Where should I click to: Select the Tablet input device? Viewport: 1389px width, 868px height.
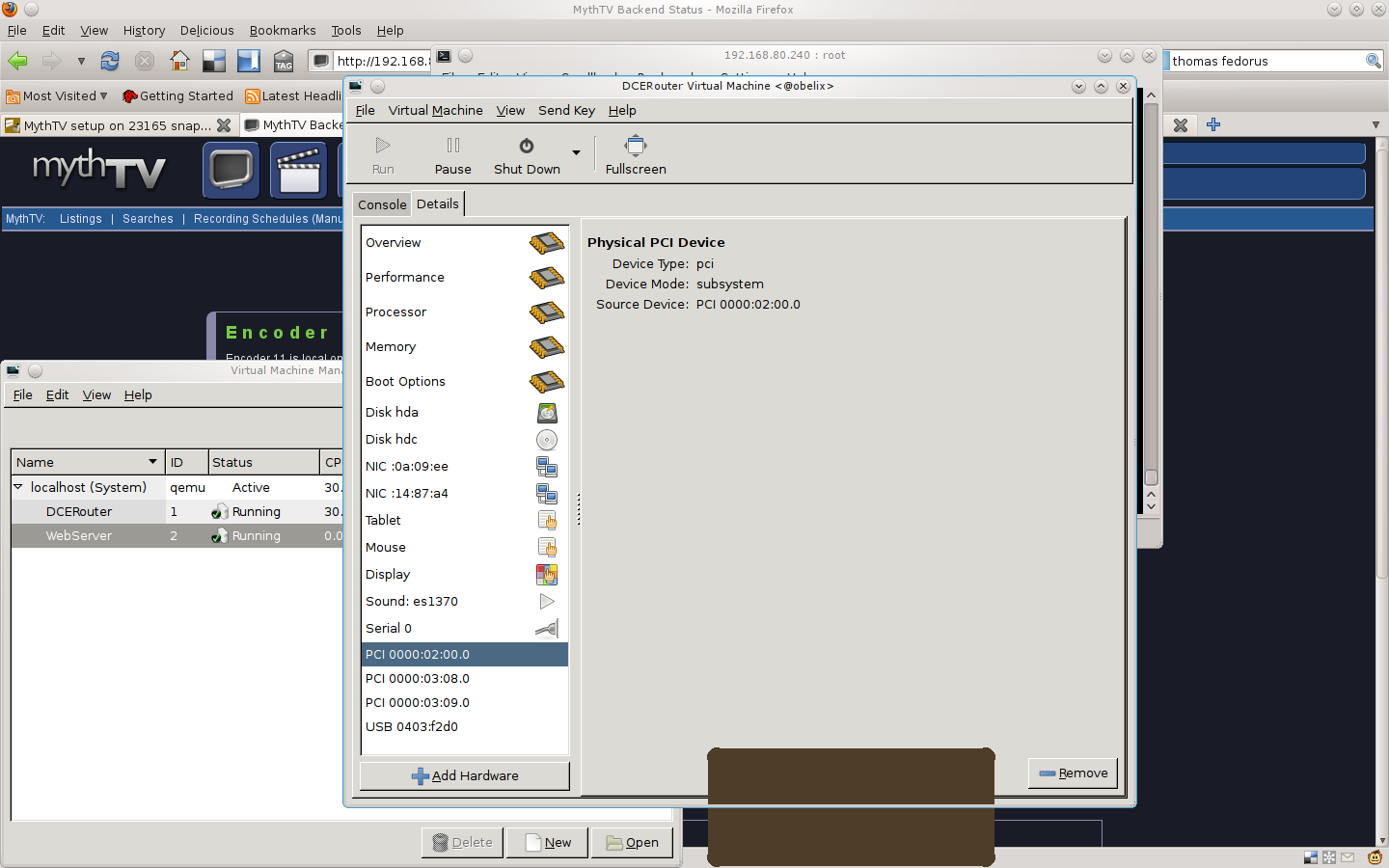click(464, 521)
